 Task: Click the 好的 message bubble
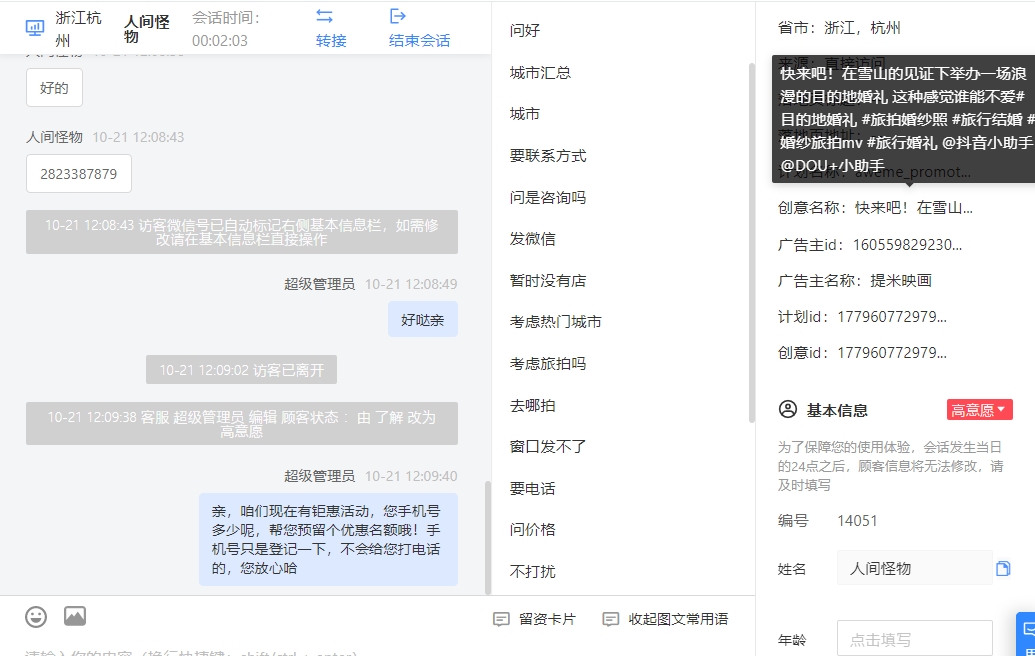click(54, 88)
